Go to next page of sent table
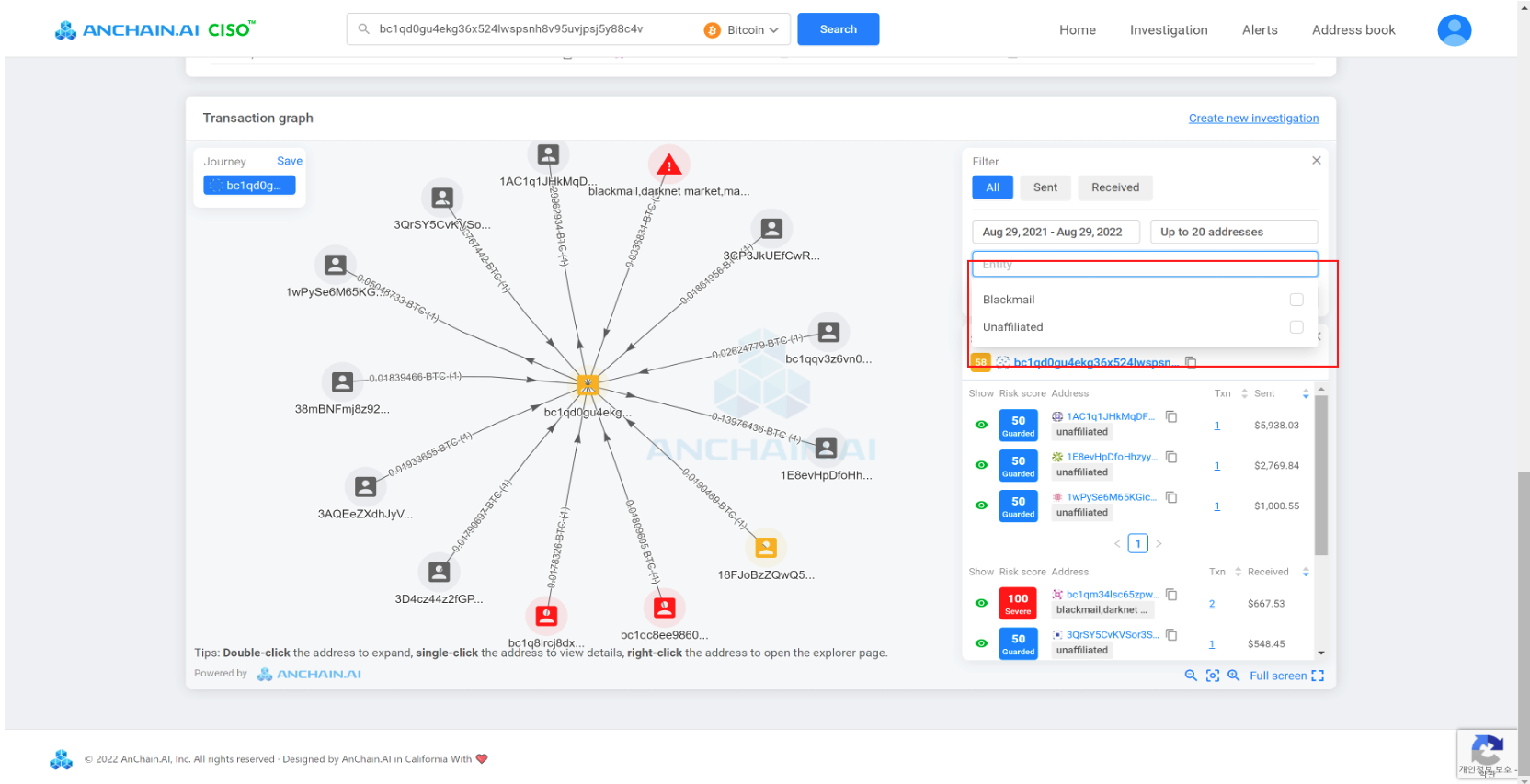The height and width of the screenshot is (784, 1530). coord(1159,543)
